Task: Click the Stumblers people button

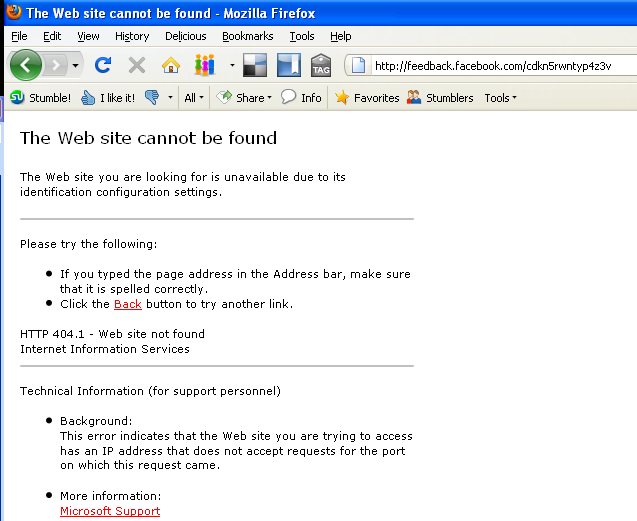Action: click(x=440, y=98)
